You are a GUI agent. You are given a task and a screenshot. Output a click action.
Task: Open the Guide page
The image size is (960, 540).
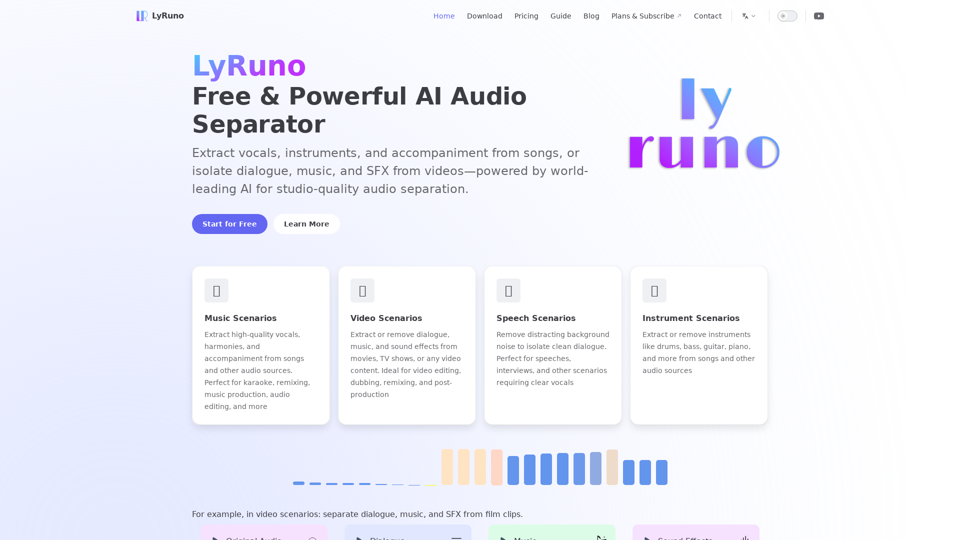560,16
